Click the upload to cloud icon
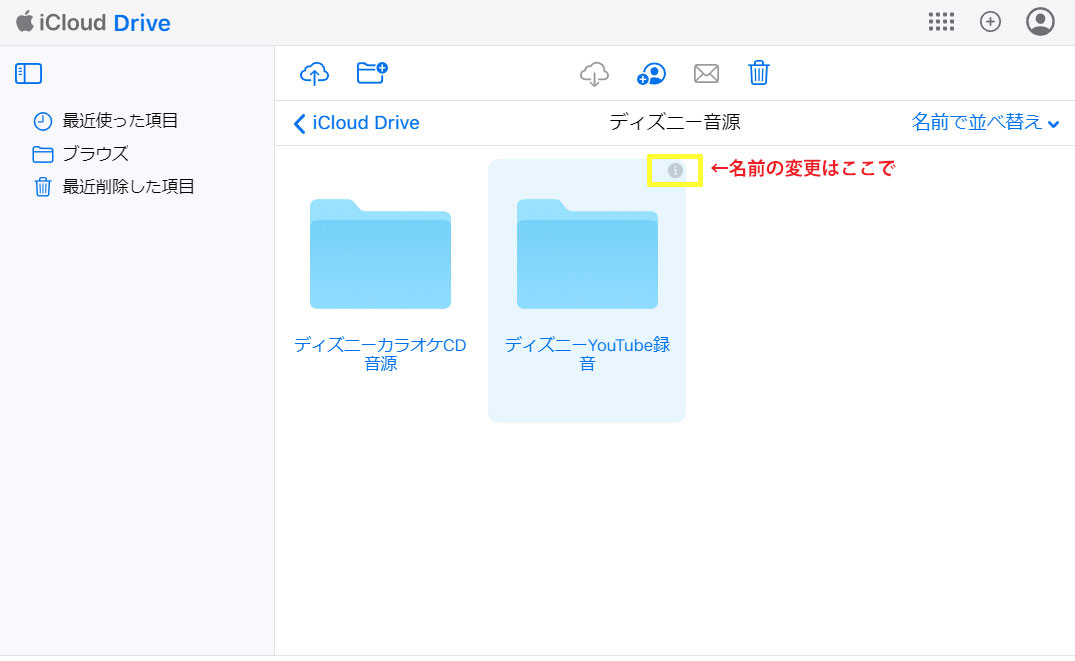 [x=315, y=73]
